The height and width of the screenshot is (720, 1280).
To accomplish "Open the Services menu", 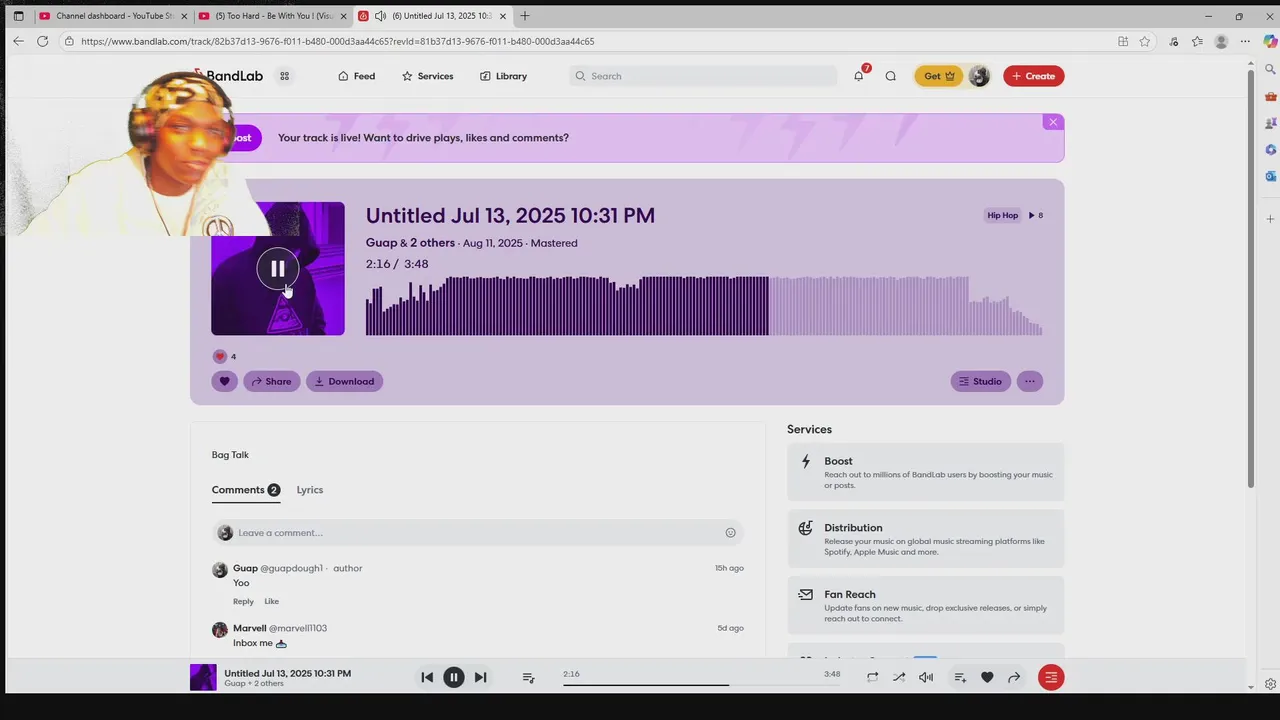I will pyautogui.click(x=427, y=76).
